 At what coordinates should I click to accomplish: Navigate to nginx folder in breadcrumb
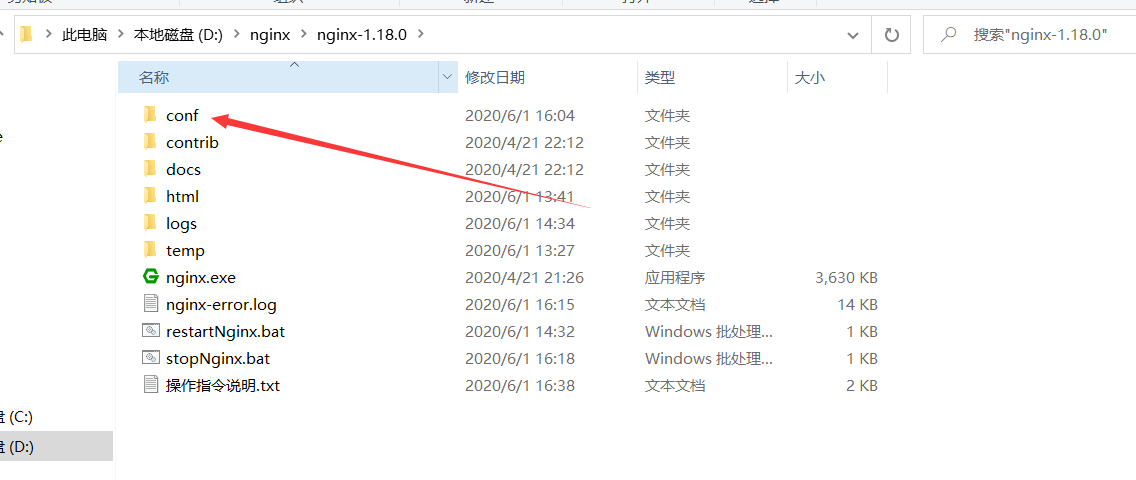pyautogui.click(x=270, y=35)
